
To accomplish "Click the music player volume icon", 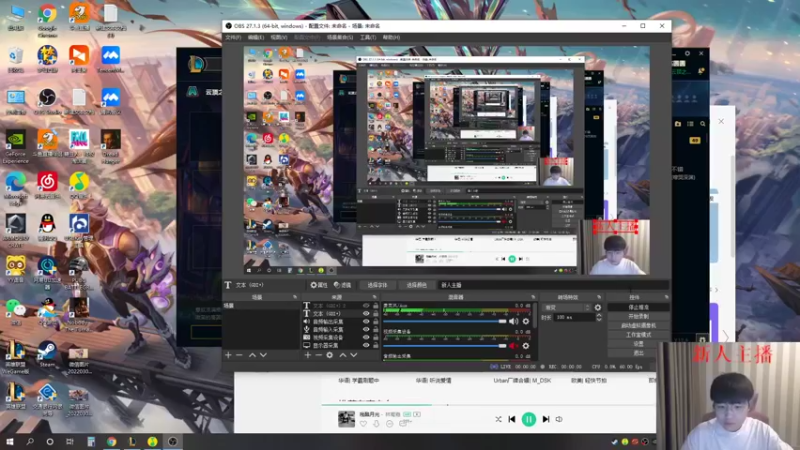I will [x=559, y=419].
